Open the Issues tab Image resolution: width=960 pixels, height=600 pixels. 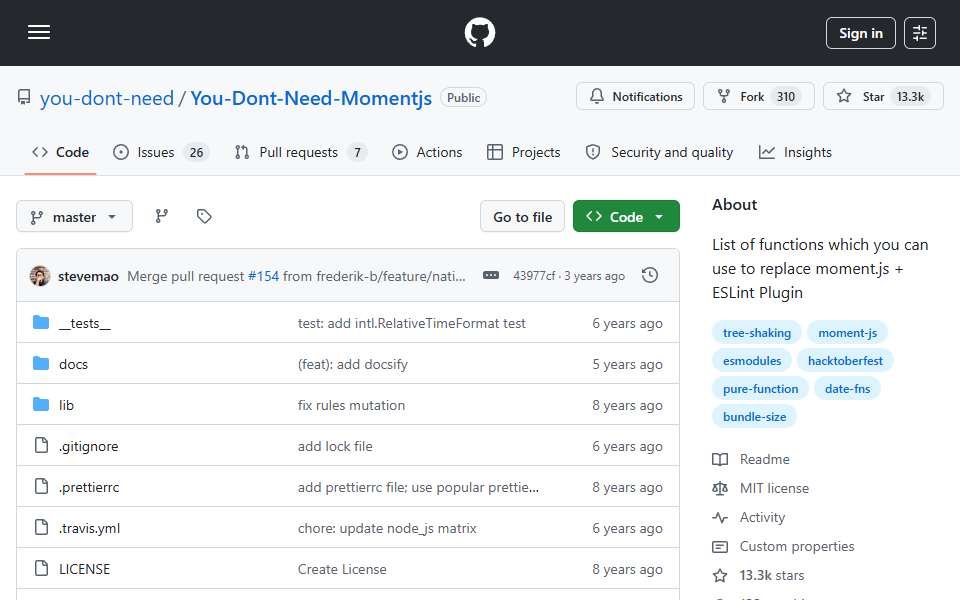coord(161,152)
